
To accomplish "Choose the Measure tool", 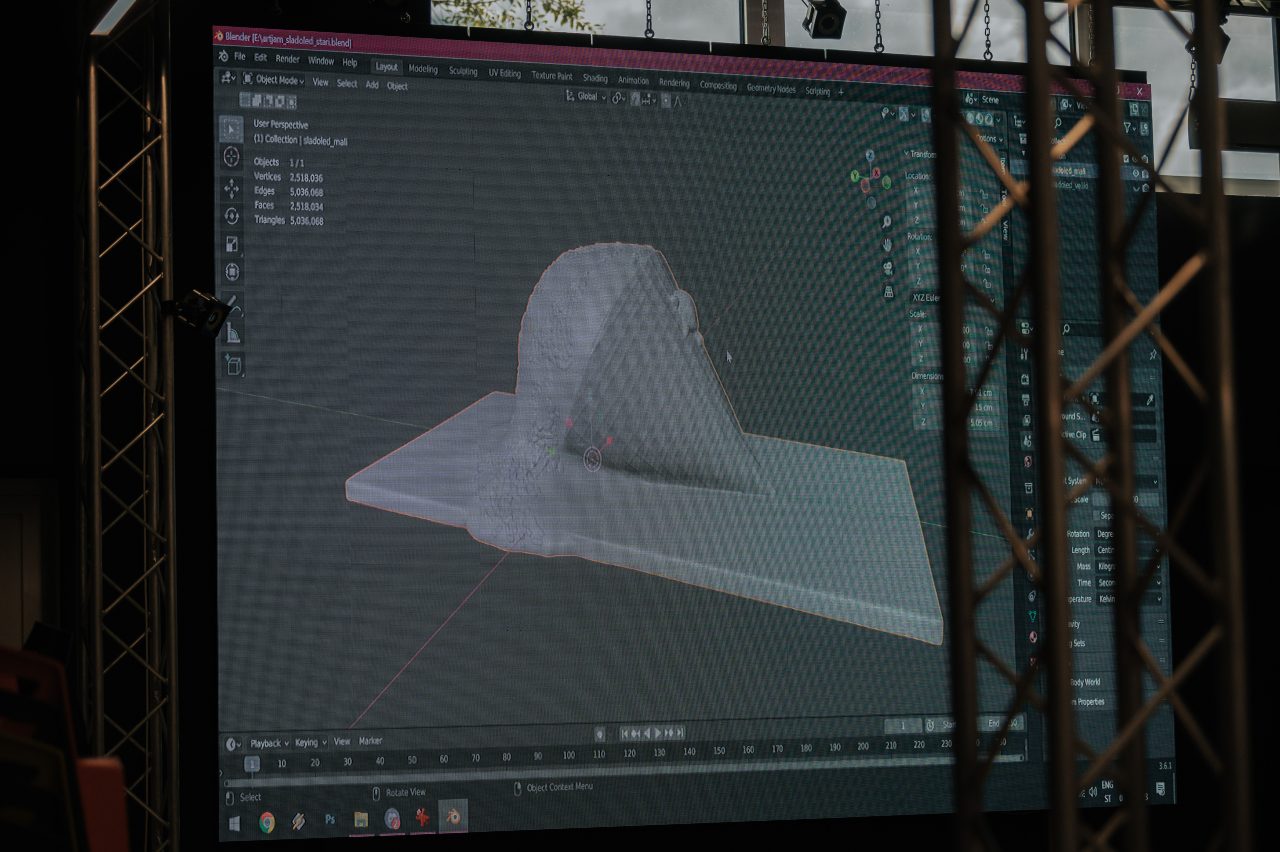I will (x=232, y=333).
